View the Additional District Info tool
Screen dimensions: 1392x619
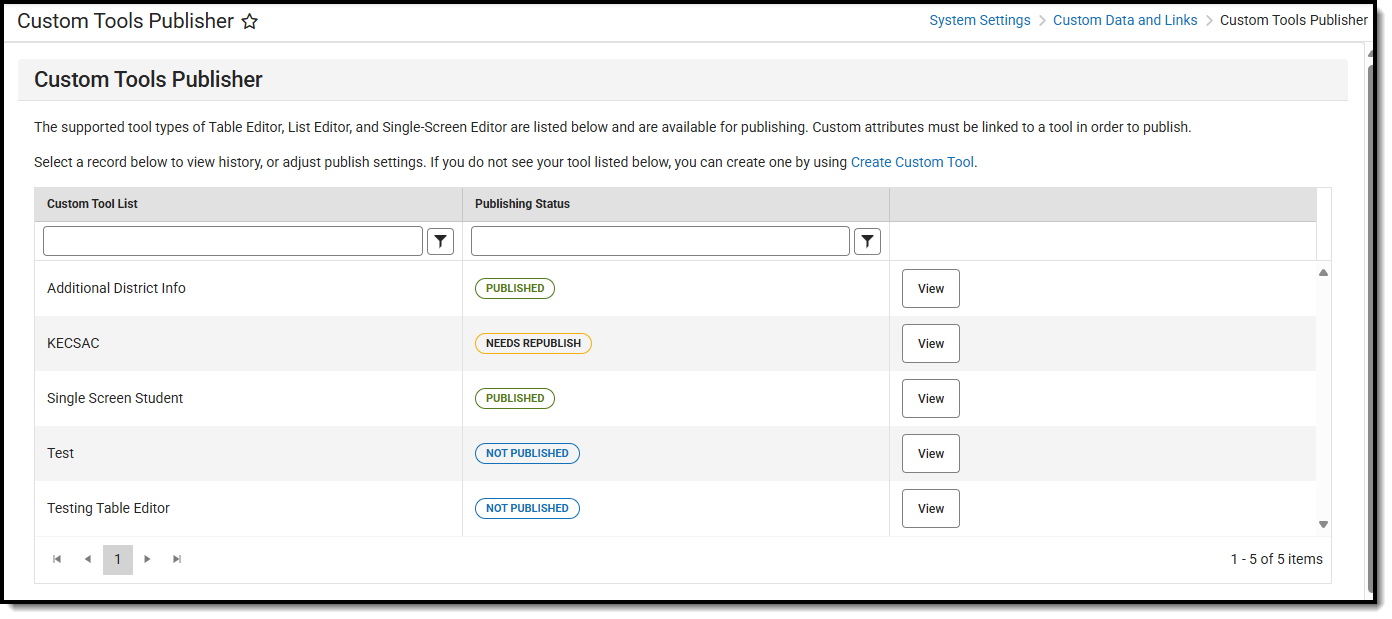coord(930,288)
